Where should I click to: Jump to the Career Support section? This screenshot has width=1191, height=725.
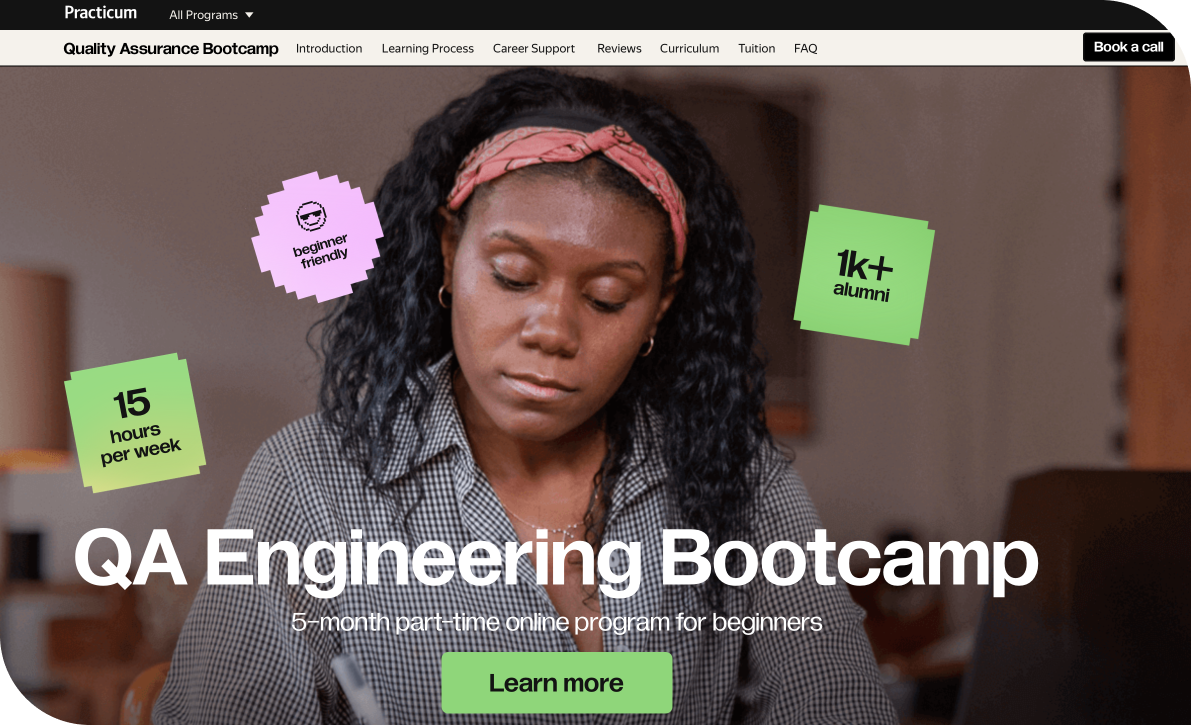pos(534,48)
